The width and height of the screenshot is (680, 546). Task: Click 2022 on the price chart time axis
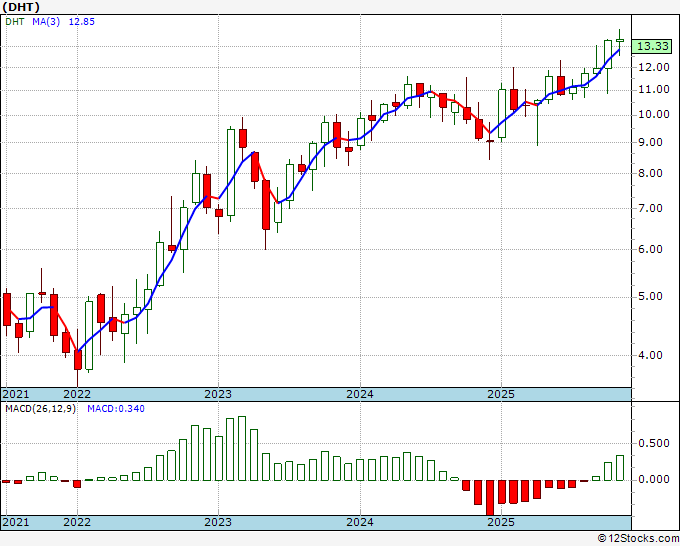click(x=77, y=394)
